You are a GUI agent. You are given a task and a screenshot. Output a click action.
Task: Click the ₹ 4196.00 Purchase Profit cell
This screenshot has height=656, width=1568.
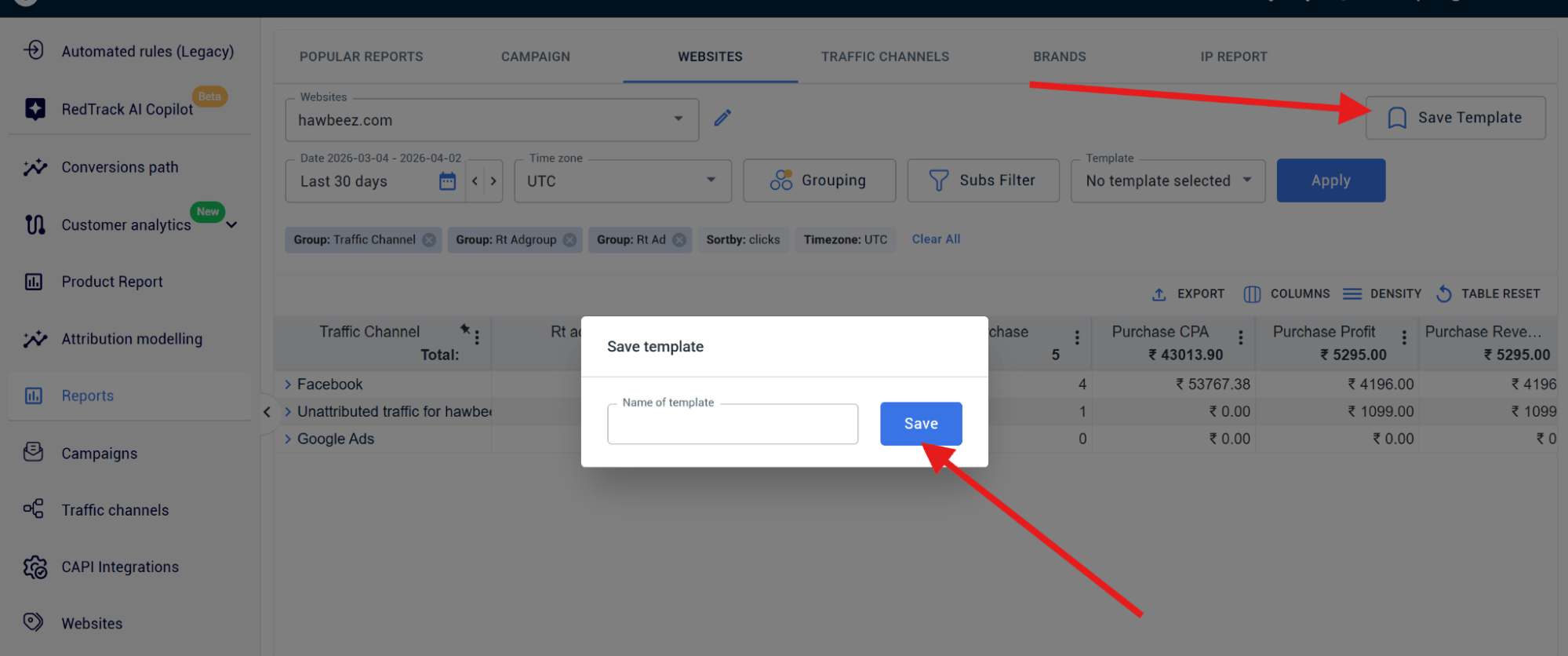tap(1381, 384)
